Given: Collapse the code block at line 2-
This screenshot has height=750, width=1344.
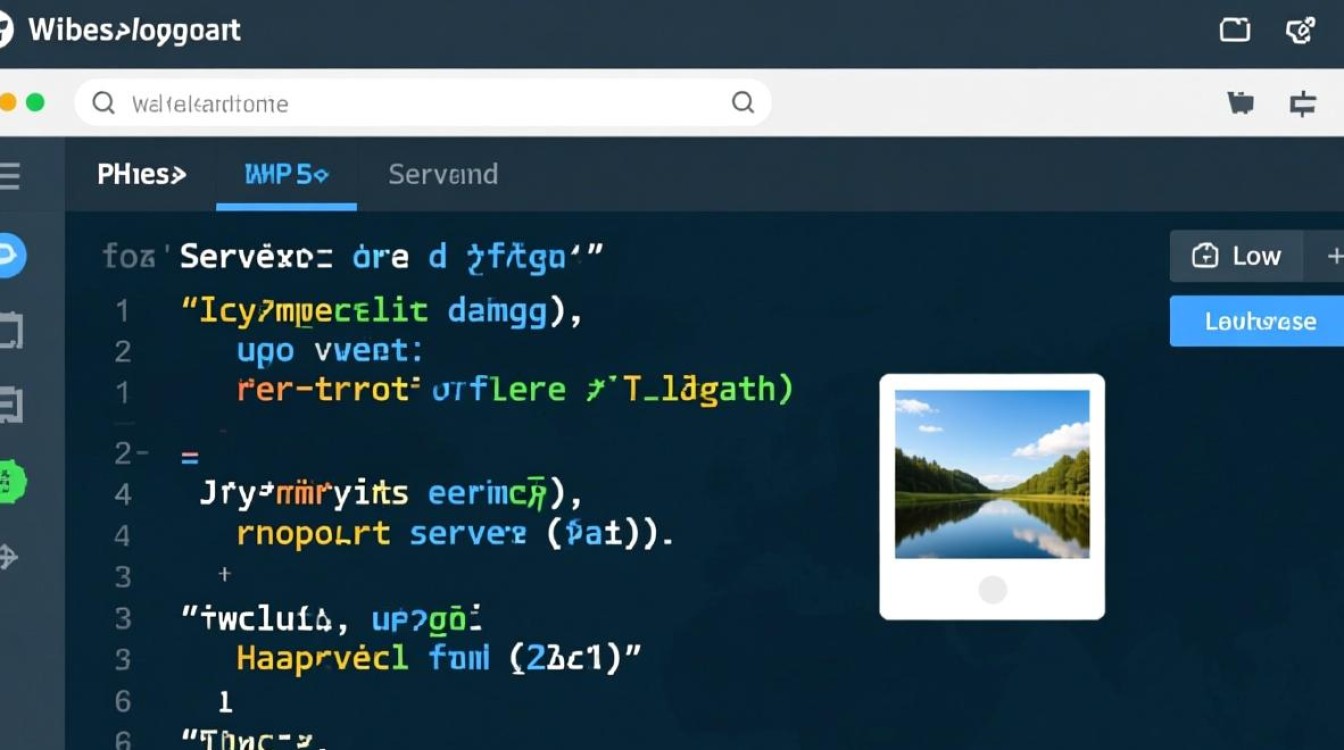Looking at the screenshot, I should pyautogui.click(x=132, y=454).
